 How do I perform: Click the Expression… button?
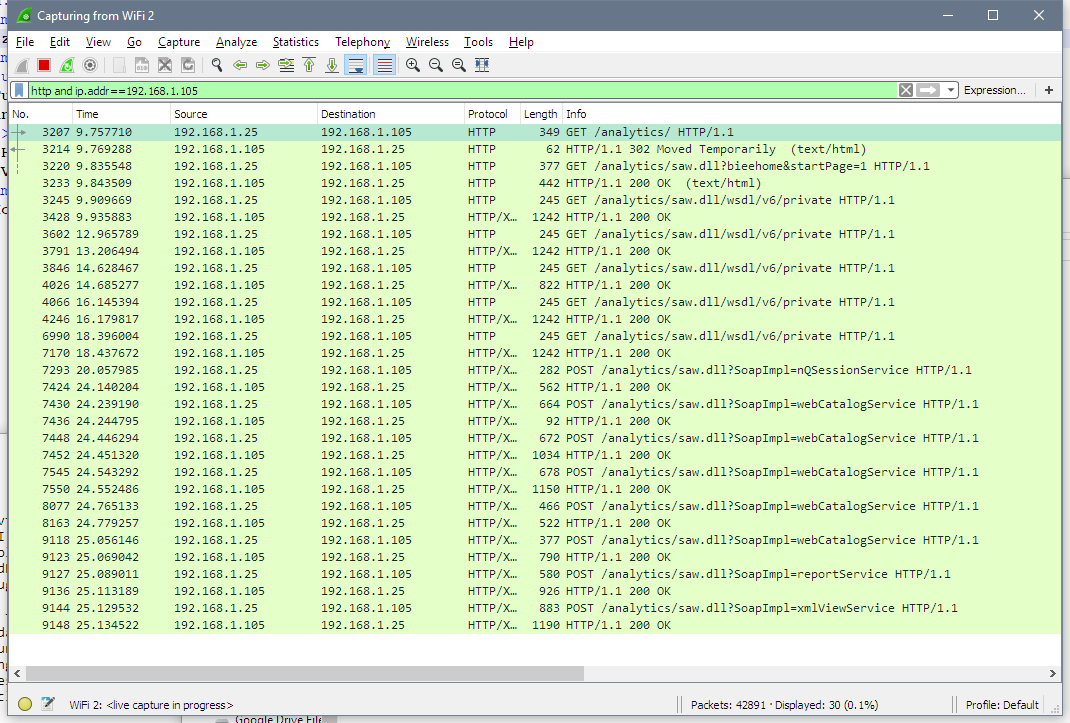pos(994,90)
